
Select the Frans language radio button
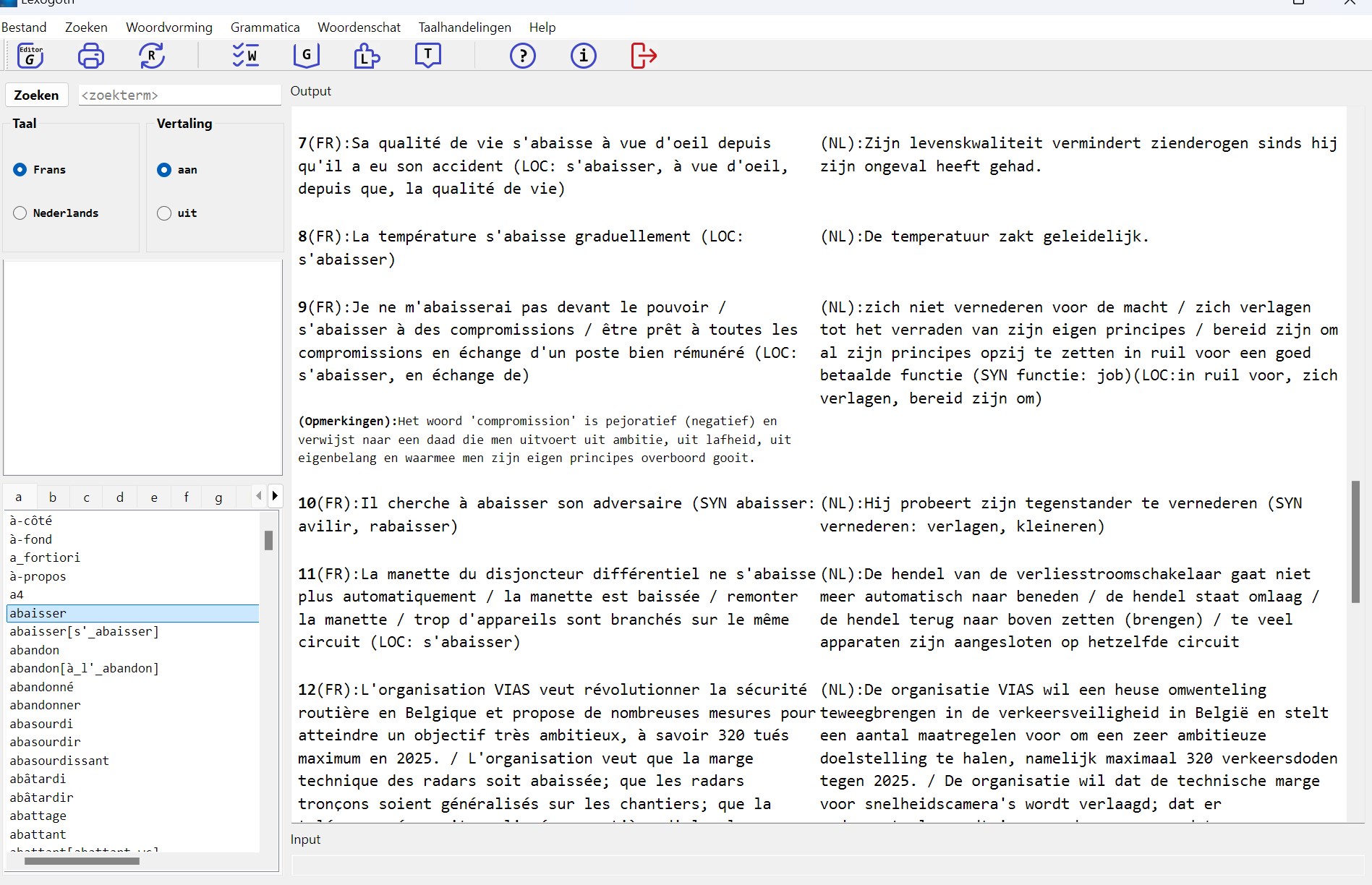(20, 170)
